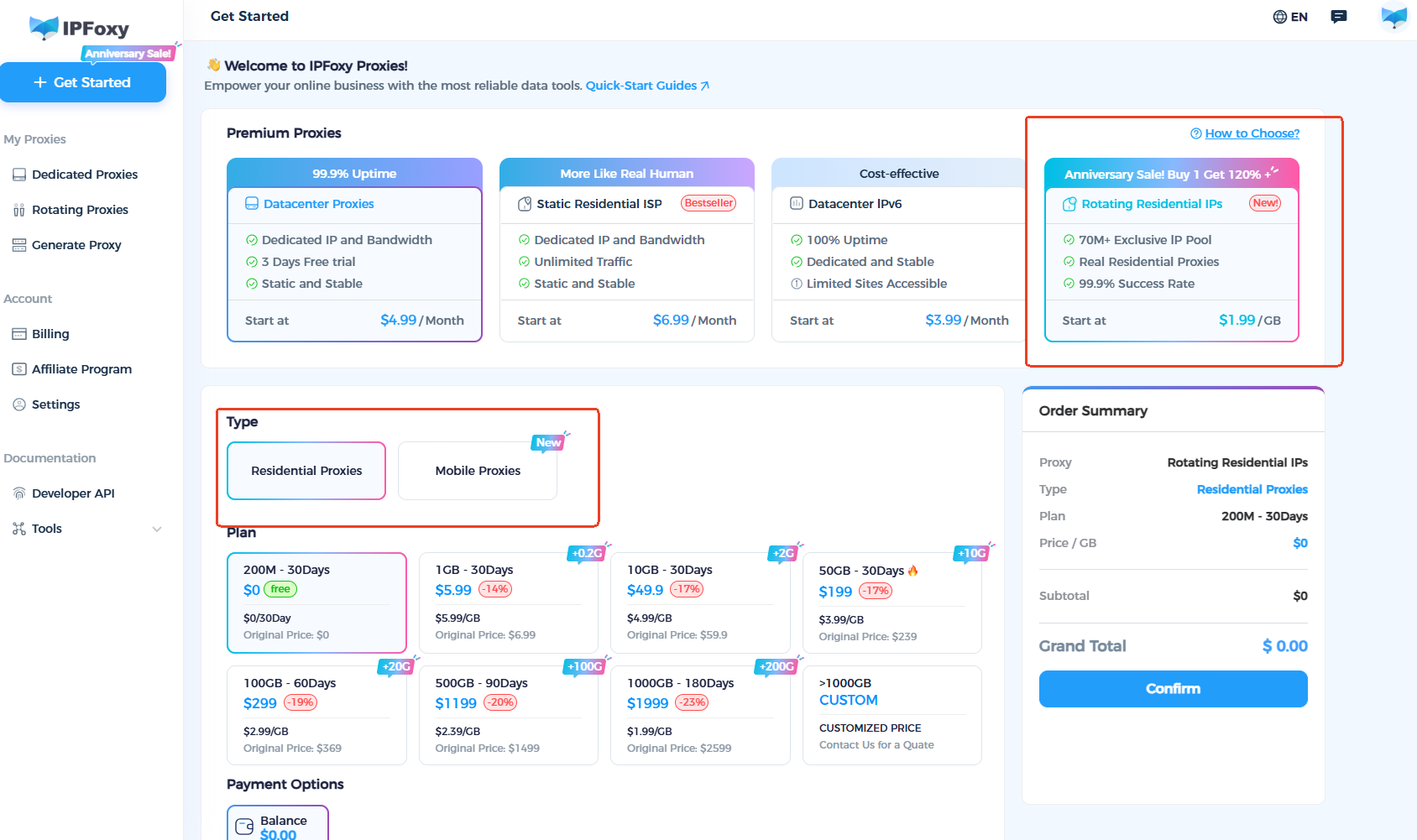
Task: Choose the 10GB - 30Days plan
Action: 700,602
